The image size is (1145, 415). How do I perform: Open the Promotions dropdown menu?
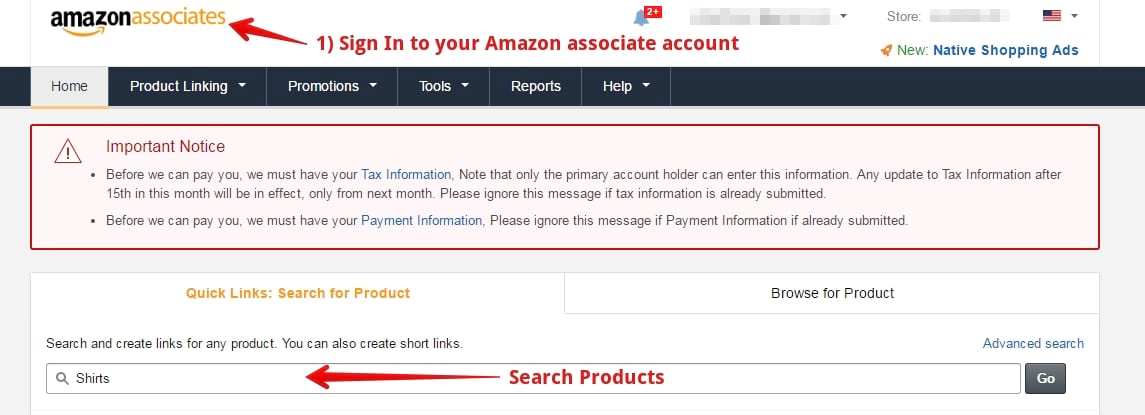[x=332, y=86]
